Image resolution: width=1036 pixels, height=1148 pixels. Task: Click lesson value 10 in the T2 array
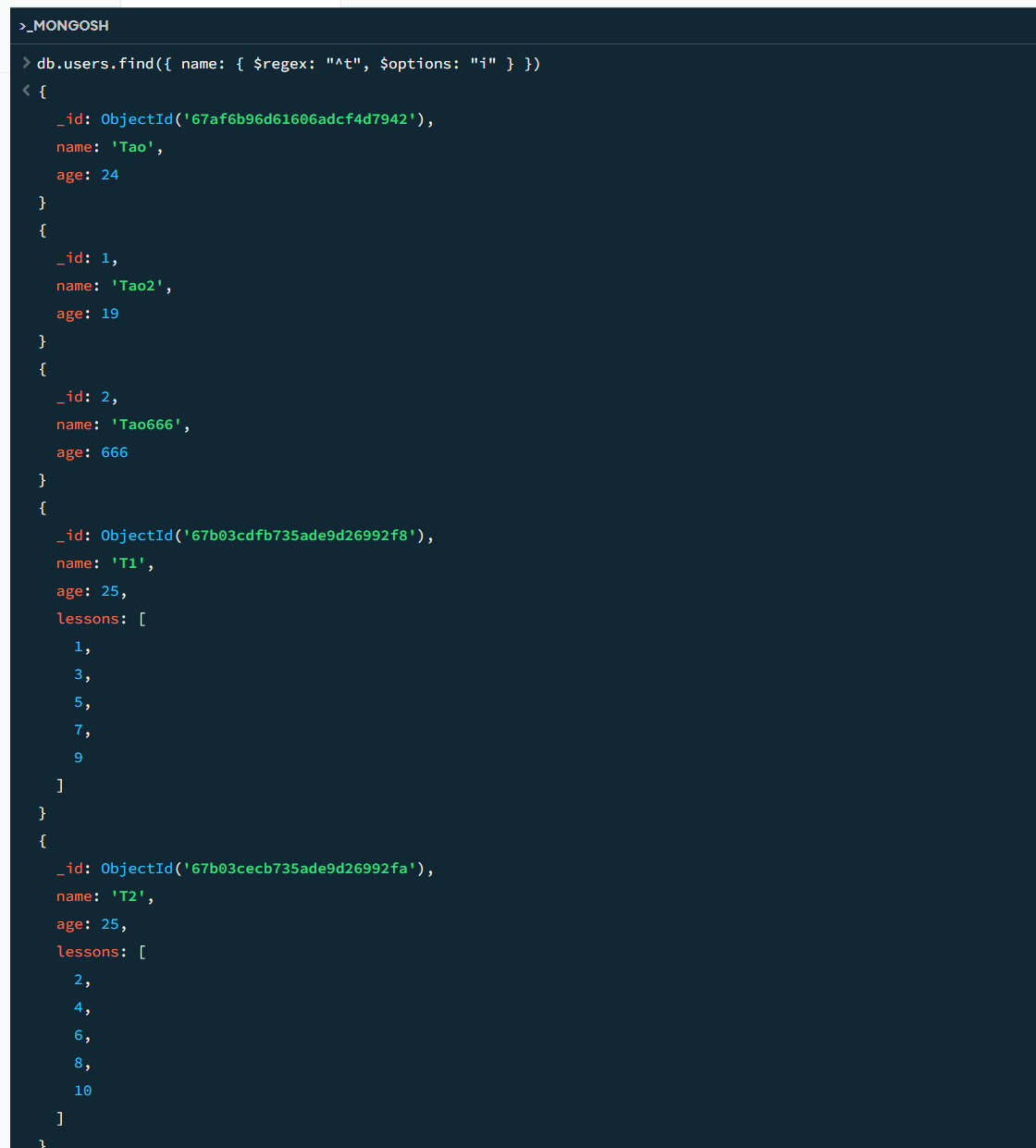tap(82, 1091)
